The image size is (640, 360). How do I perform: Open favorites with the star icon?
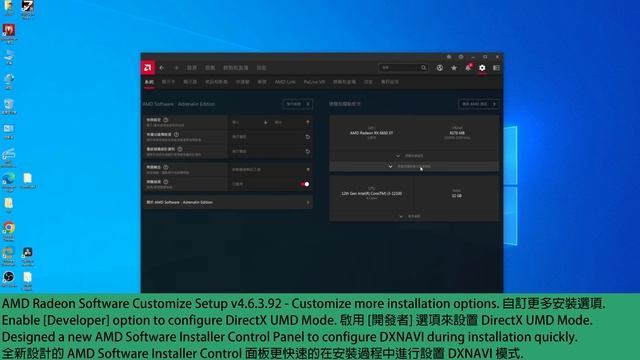click(454, 68)
